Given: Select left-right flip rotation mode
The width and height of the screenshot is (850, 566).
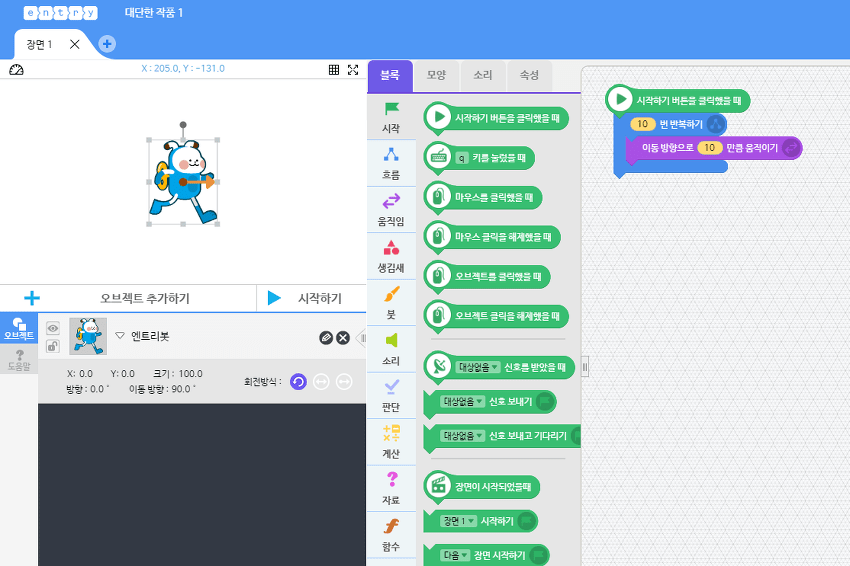Looking at the screenshot, I should coord(321,382).
